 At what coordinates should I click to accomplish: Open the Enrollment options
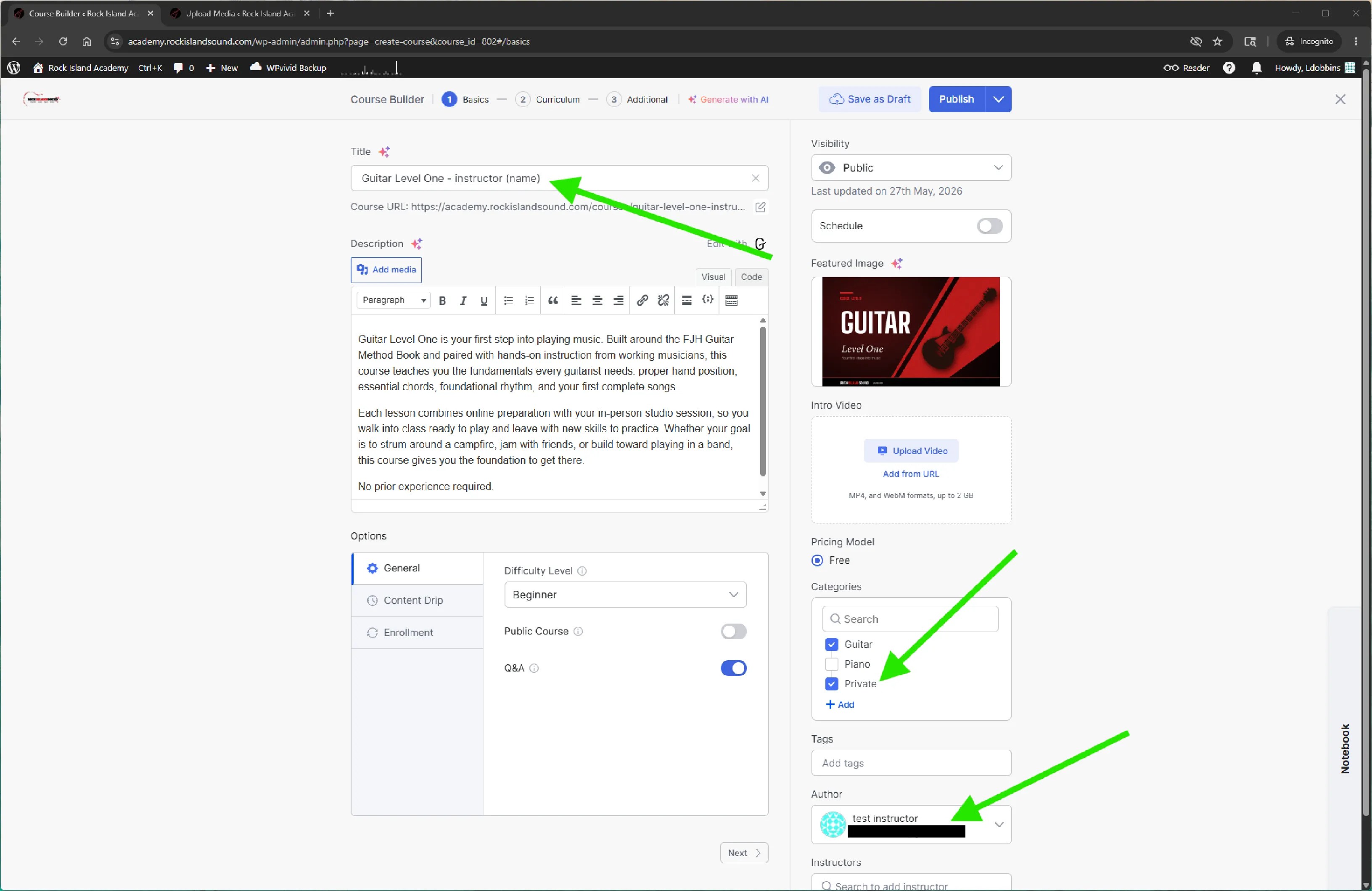[418, 633]
